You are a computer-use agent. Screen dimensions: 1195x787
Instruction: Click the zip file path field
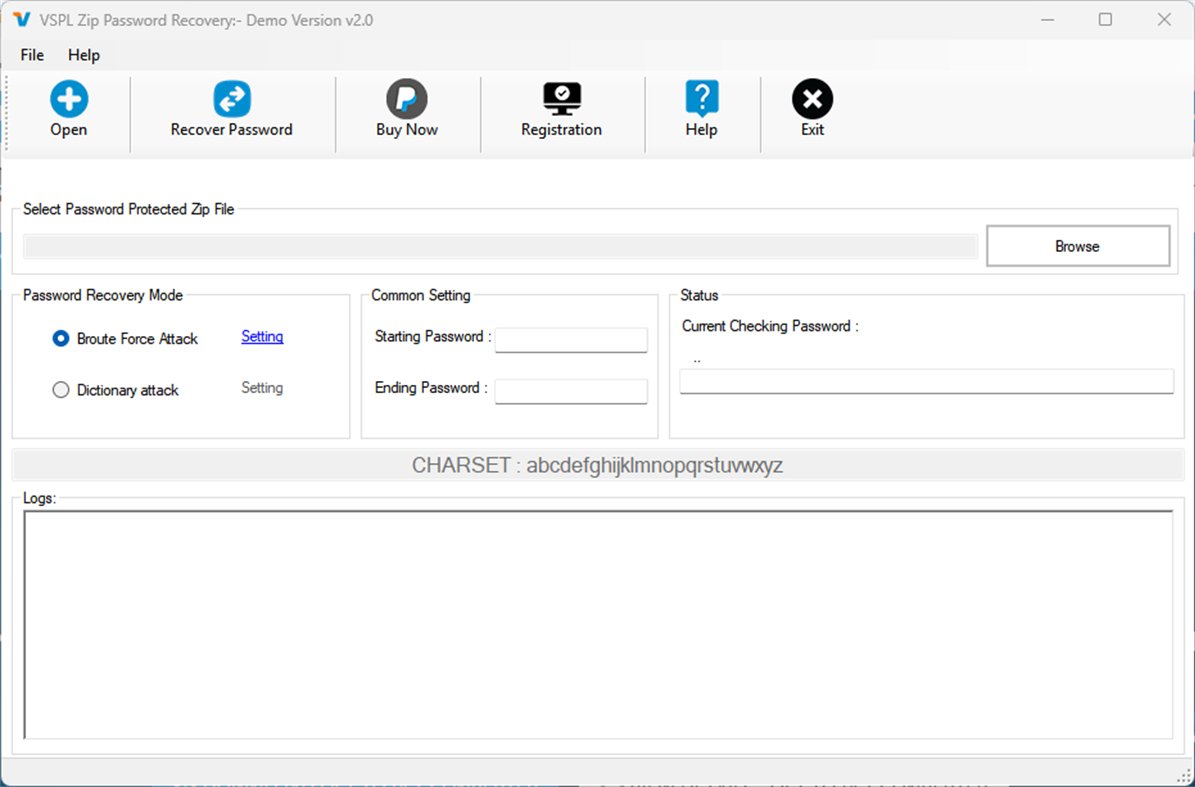pos(500,246)
